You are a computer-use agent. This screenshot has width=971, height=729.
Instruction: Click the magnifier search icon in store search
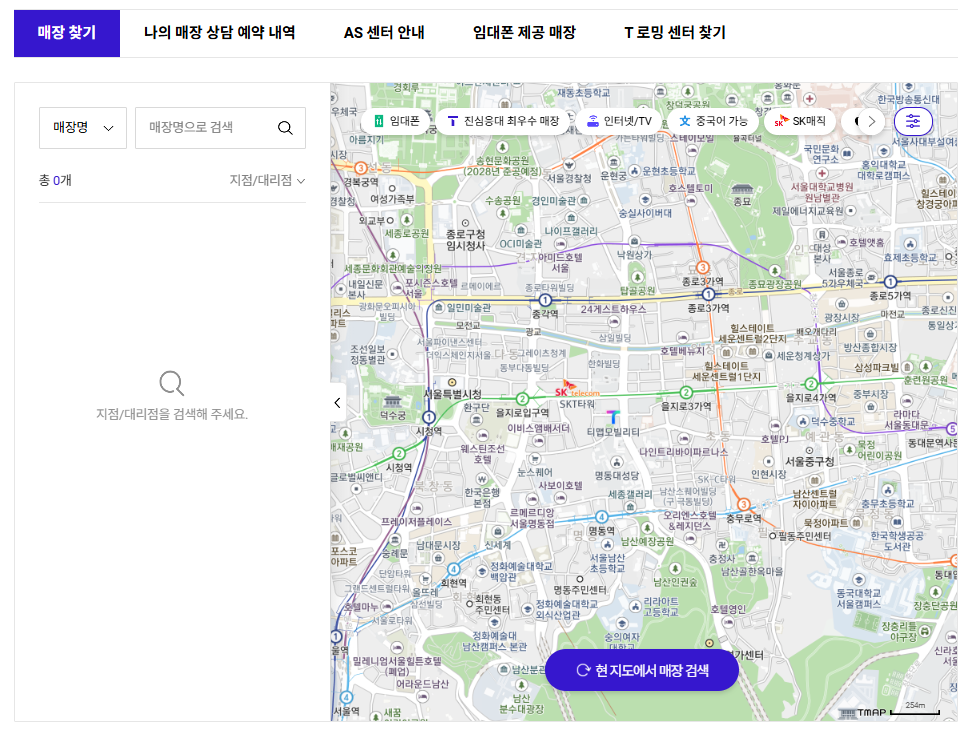pyautogui.click(x=285, y=128)
